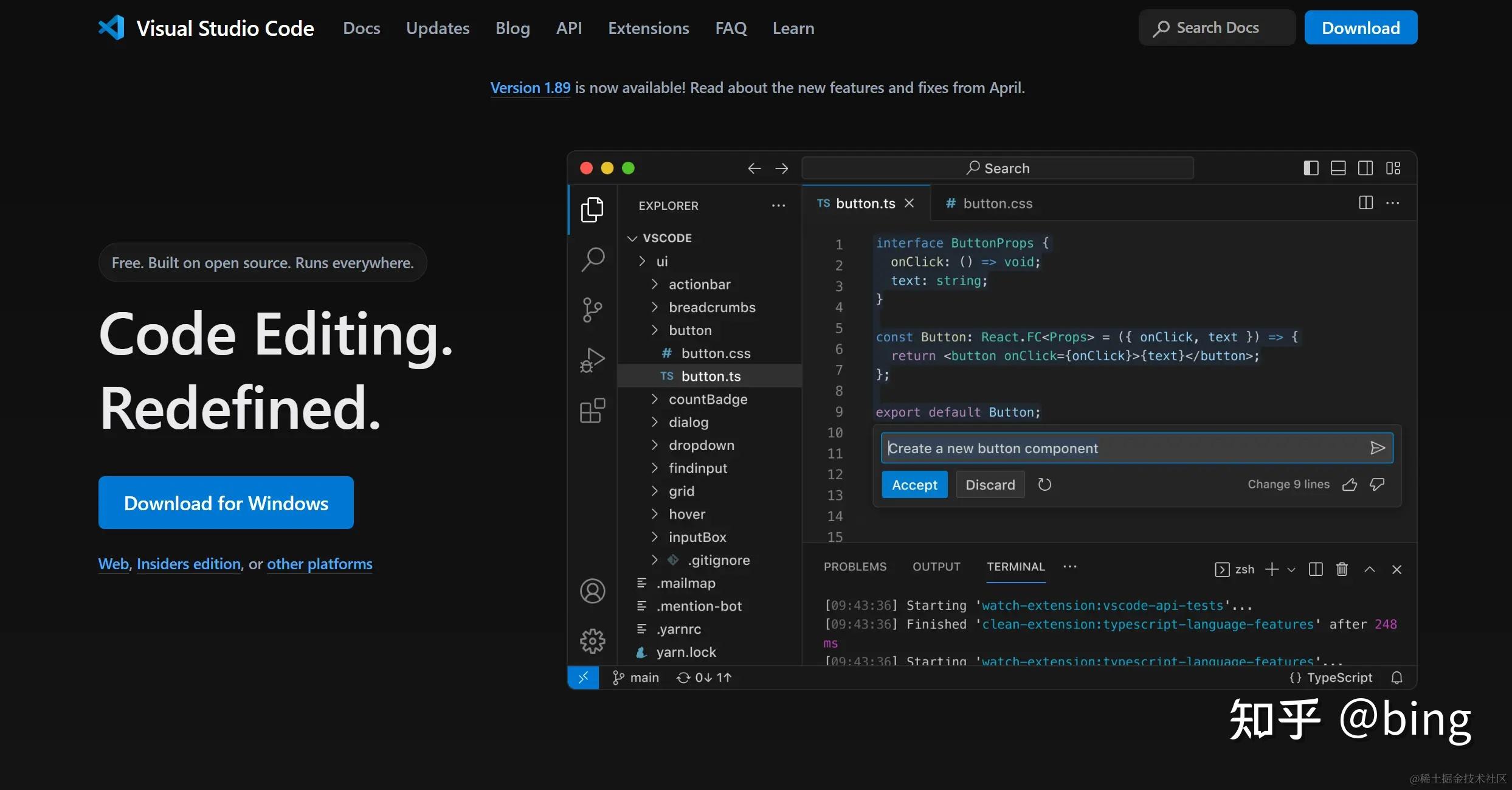This screenshot has height=790, width=1512.
Task: Accept the inline chat changes
Action: (x=914, y=485)
